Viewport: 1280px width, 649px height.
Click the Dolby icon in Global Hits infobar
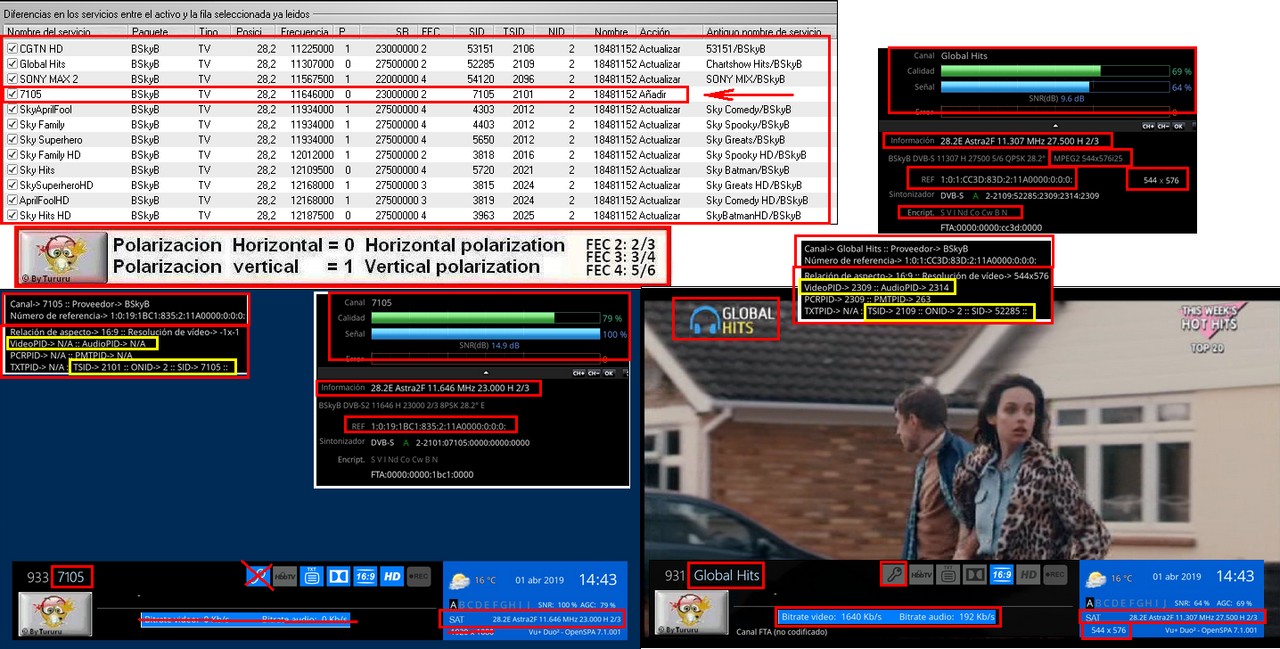[975, 575]
